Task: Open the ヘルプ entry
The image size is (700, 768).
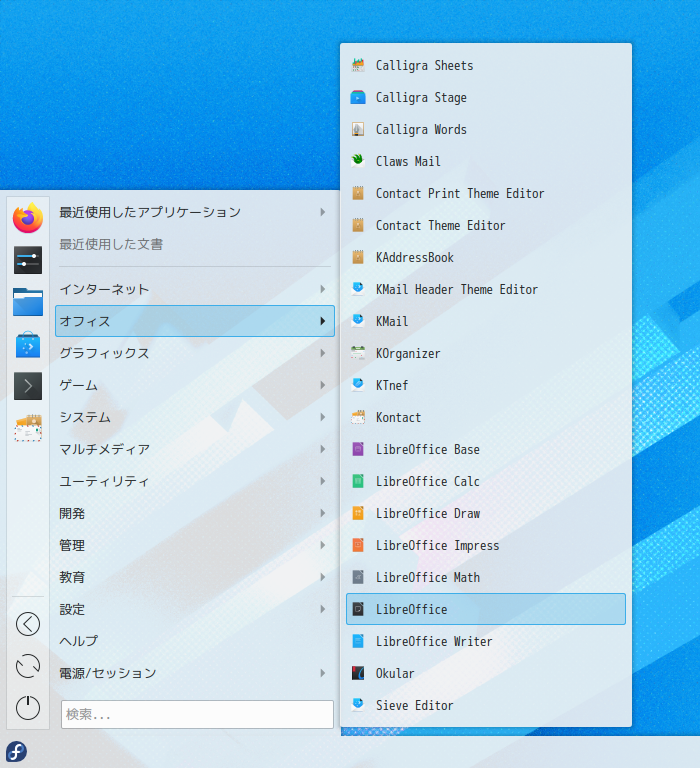Action: (195, 641)
